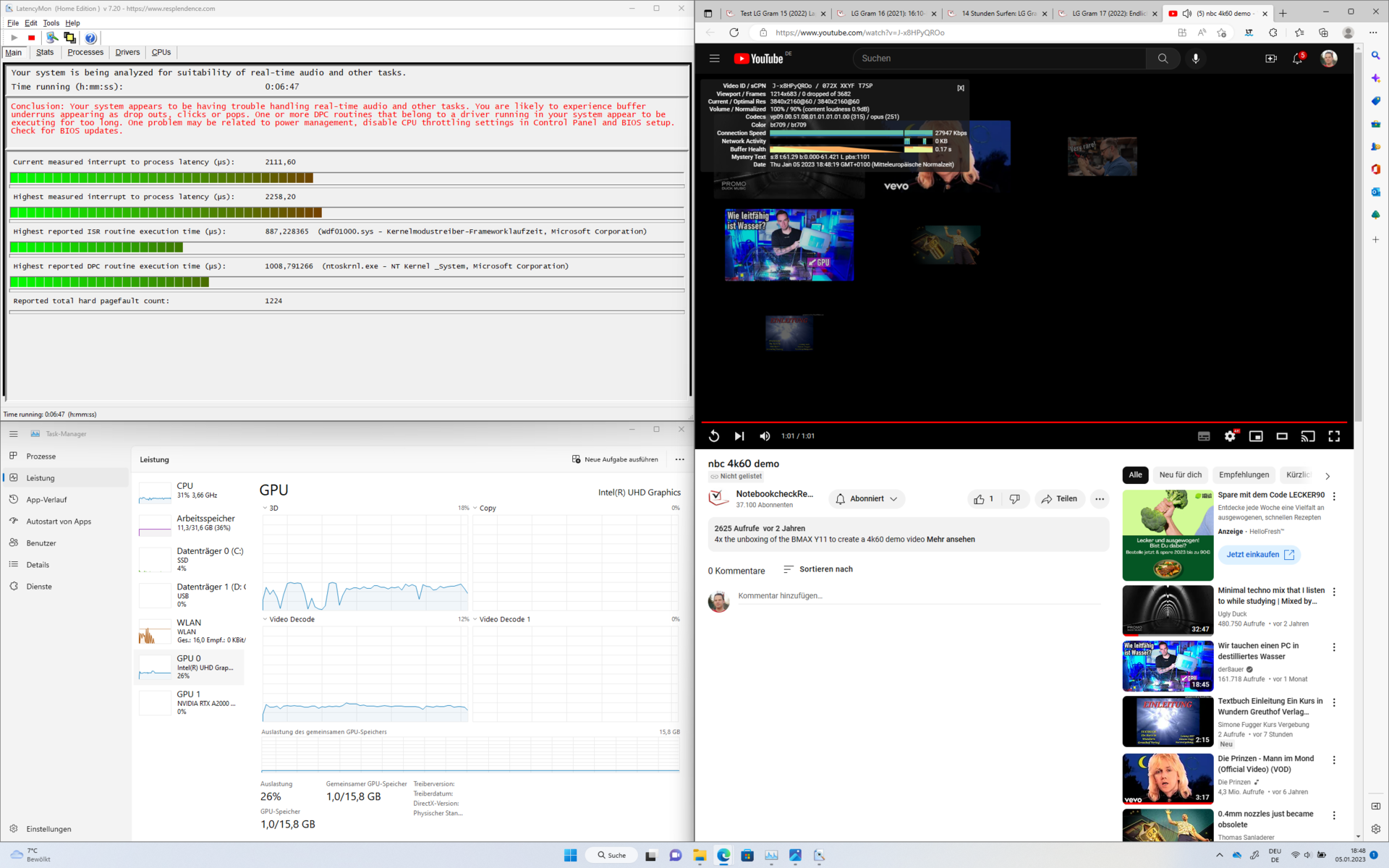
Task: Refresh the Edge browser page
Action: [734, 33]
